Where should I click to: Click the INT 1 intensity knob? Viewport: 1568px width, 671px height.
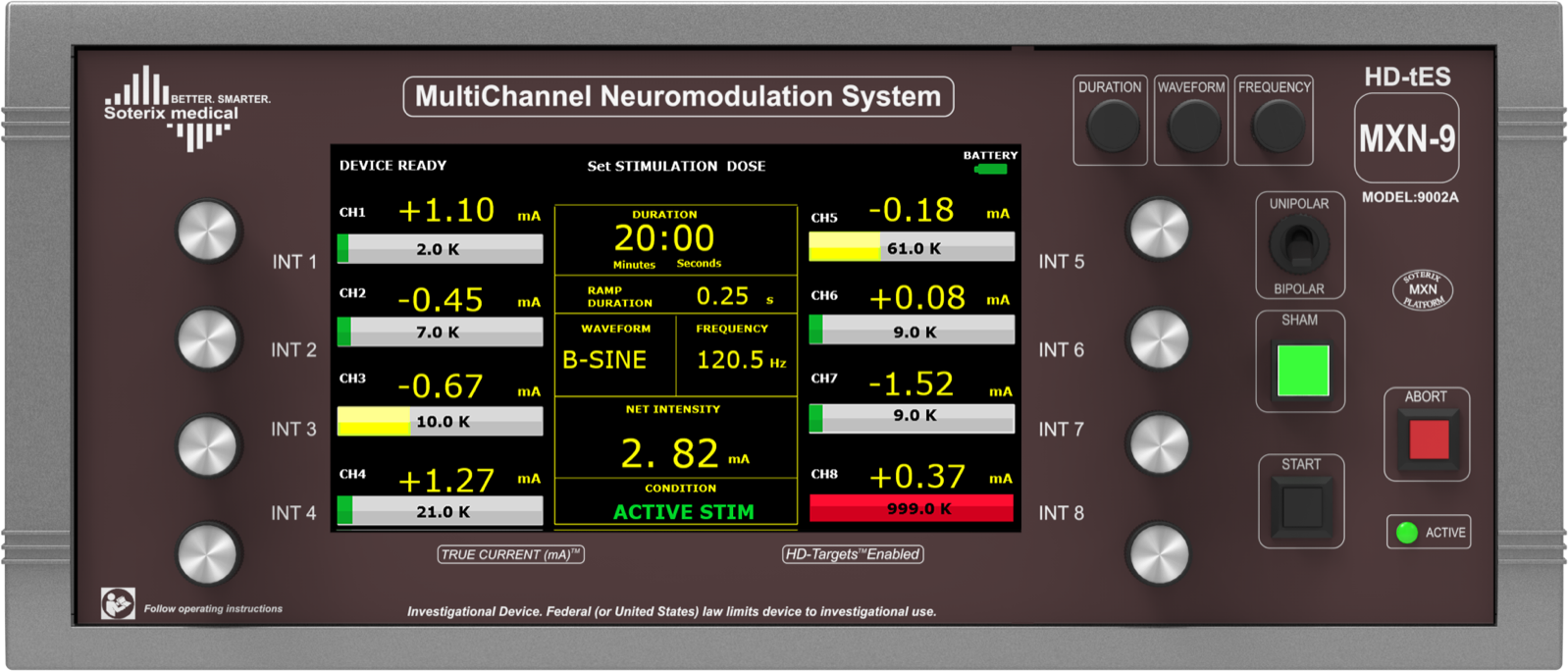point(208,232)
